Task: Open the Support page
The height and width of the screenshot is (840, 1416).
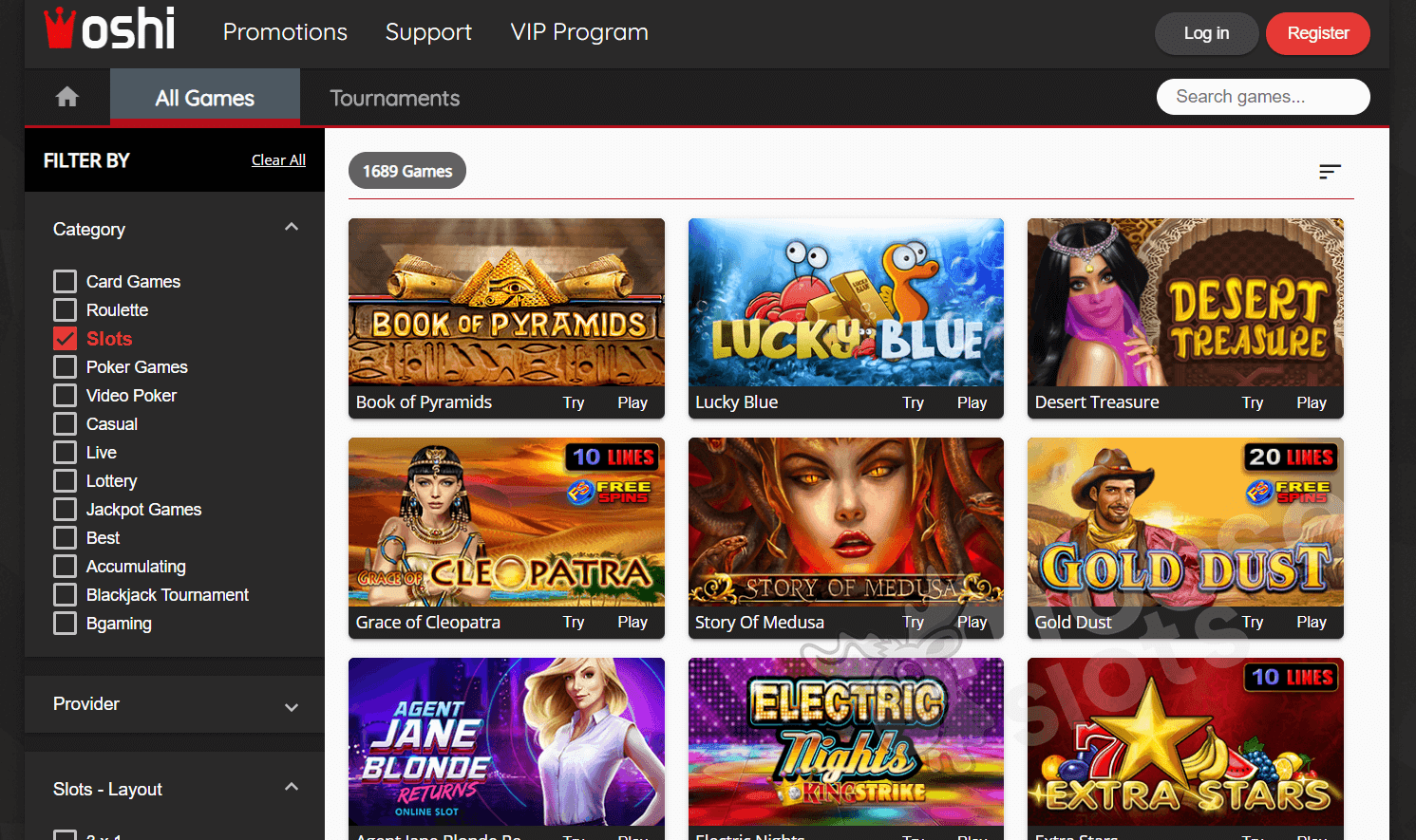Action: click(x=428, y=32)
